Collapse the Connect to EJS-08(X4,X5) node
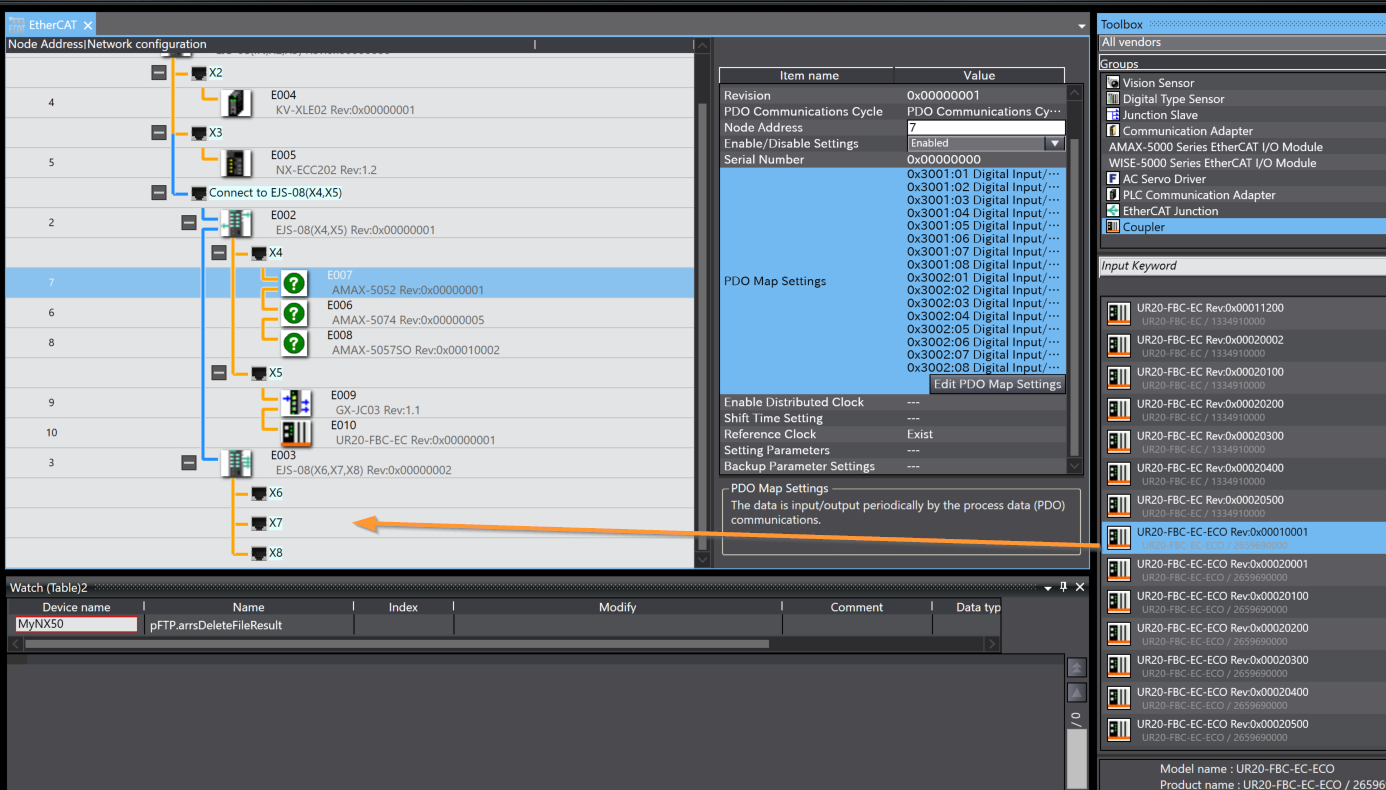 pyautogui.click(x=158, y=193)
